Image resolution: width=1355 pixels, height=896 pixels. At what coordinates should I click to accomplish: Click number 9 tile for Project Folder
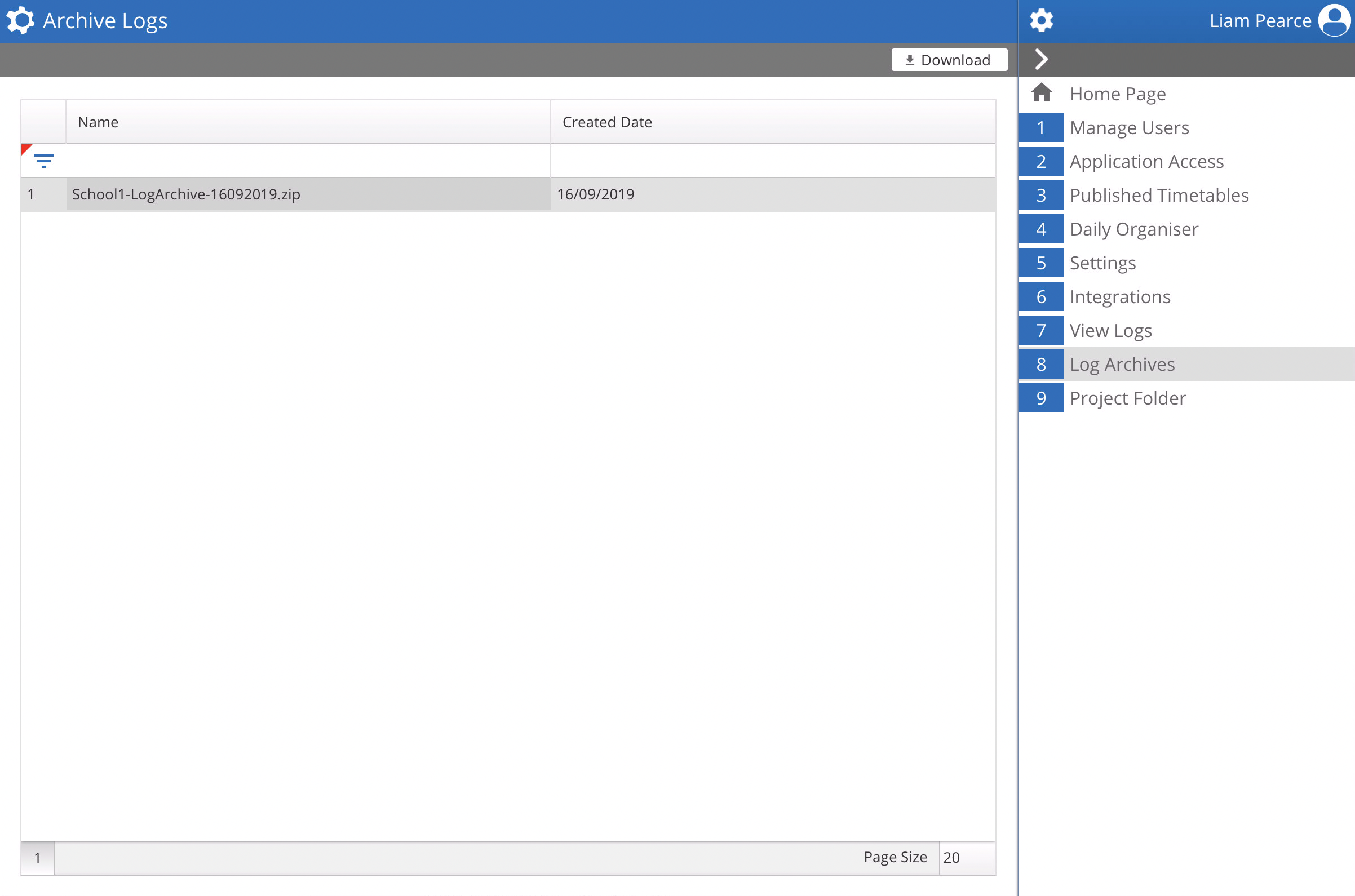(x=1041, y=398)
